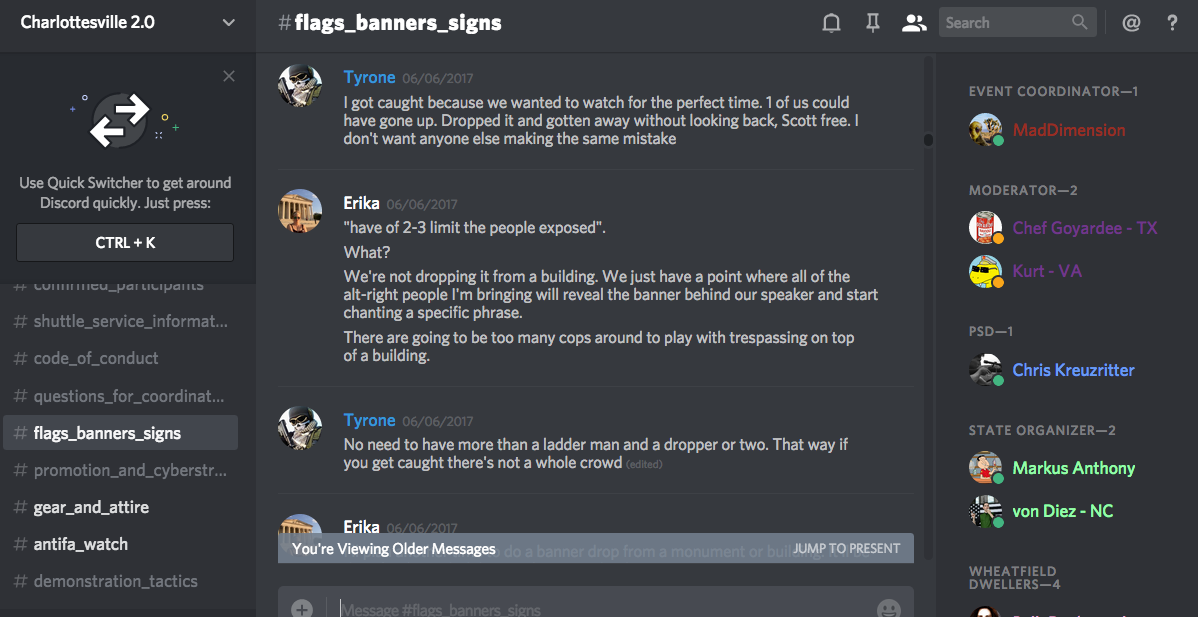The image size is (1198, 617).
Task: Toggle the member list panel
Action: coord(914,23)
